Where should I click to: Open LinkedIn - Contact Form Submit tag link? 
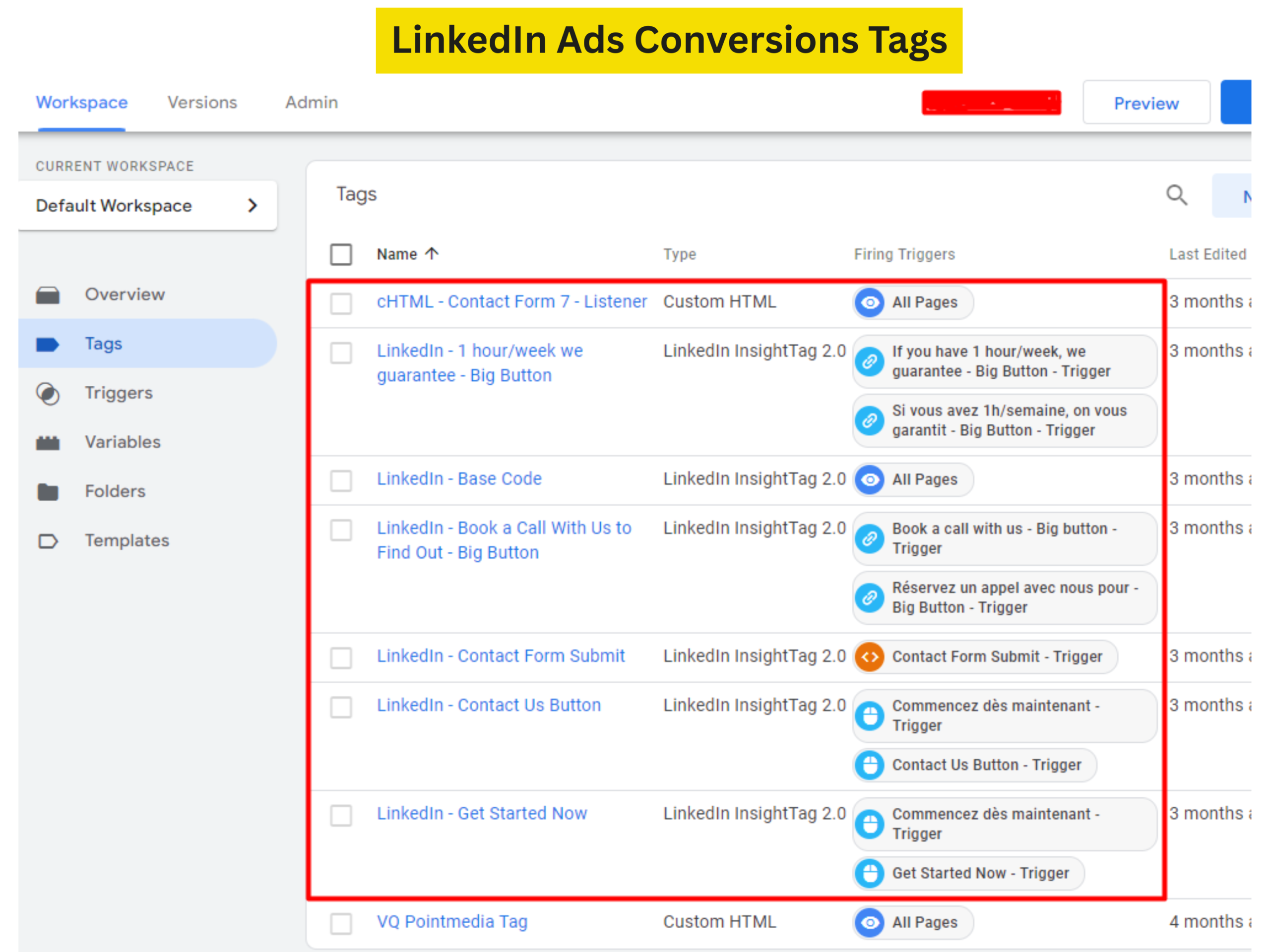pyautogui.click(x=500, y=656)
